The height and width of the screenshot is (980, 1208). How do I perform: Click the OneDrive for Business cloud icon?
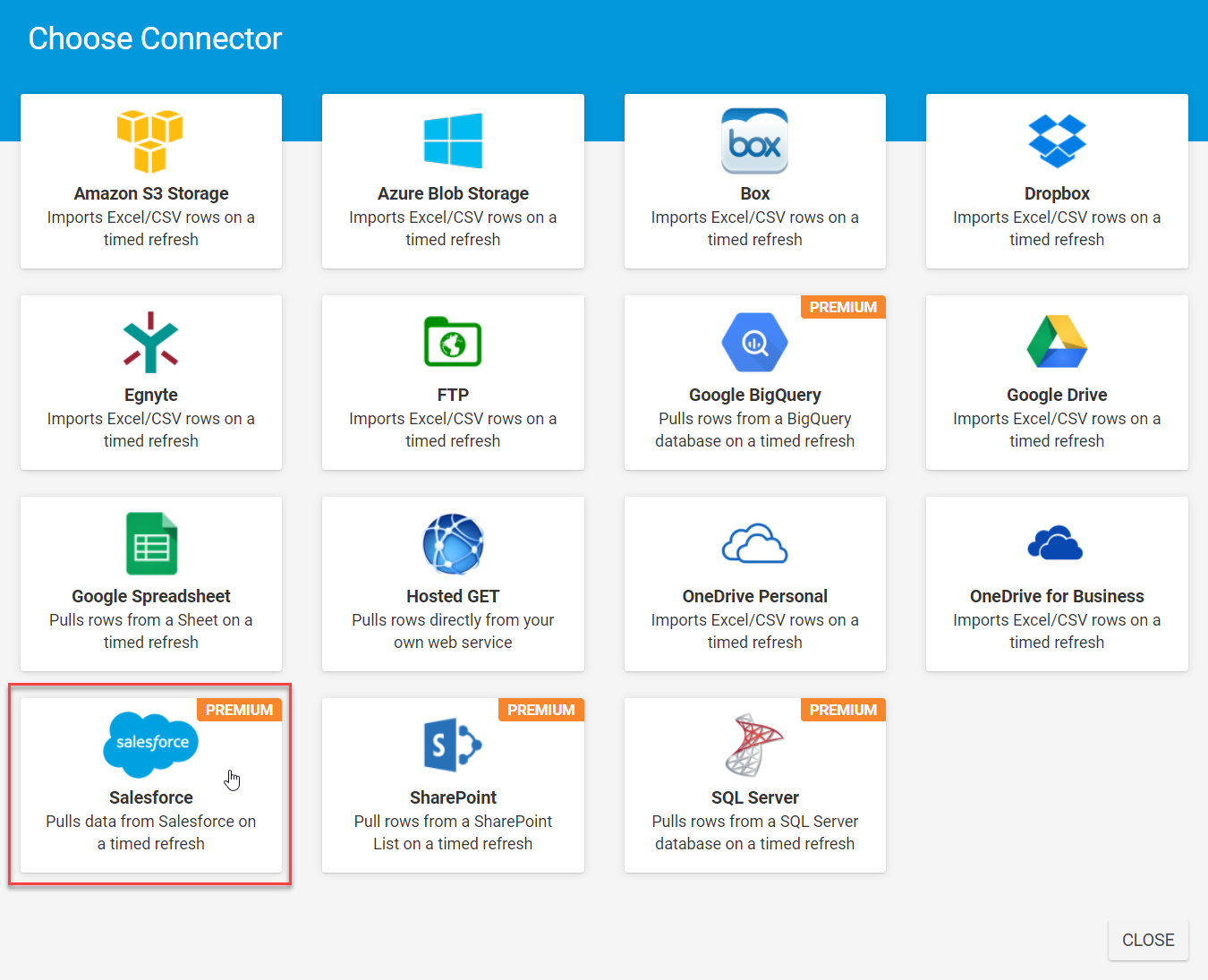pos(1057,543)
